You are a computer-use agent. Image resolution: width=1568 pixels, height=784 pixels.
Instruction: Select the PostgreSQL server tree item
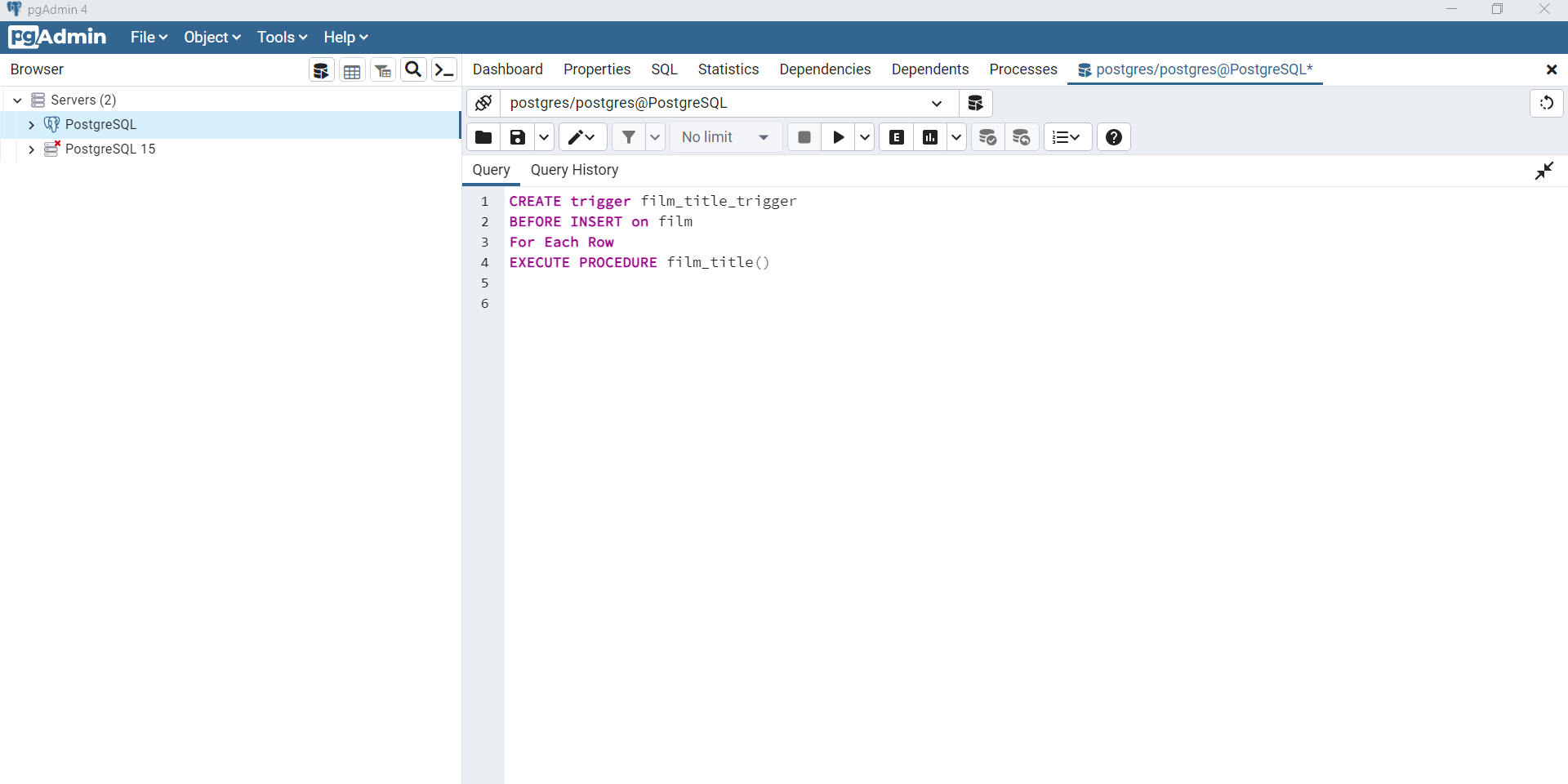(x=101, y=125)
